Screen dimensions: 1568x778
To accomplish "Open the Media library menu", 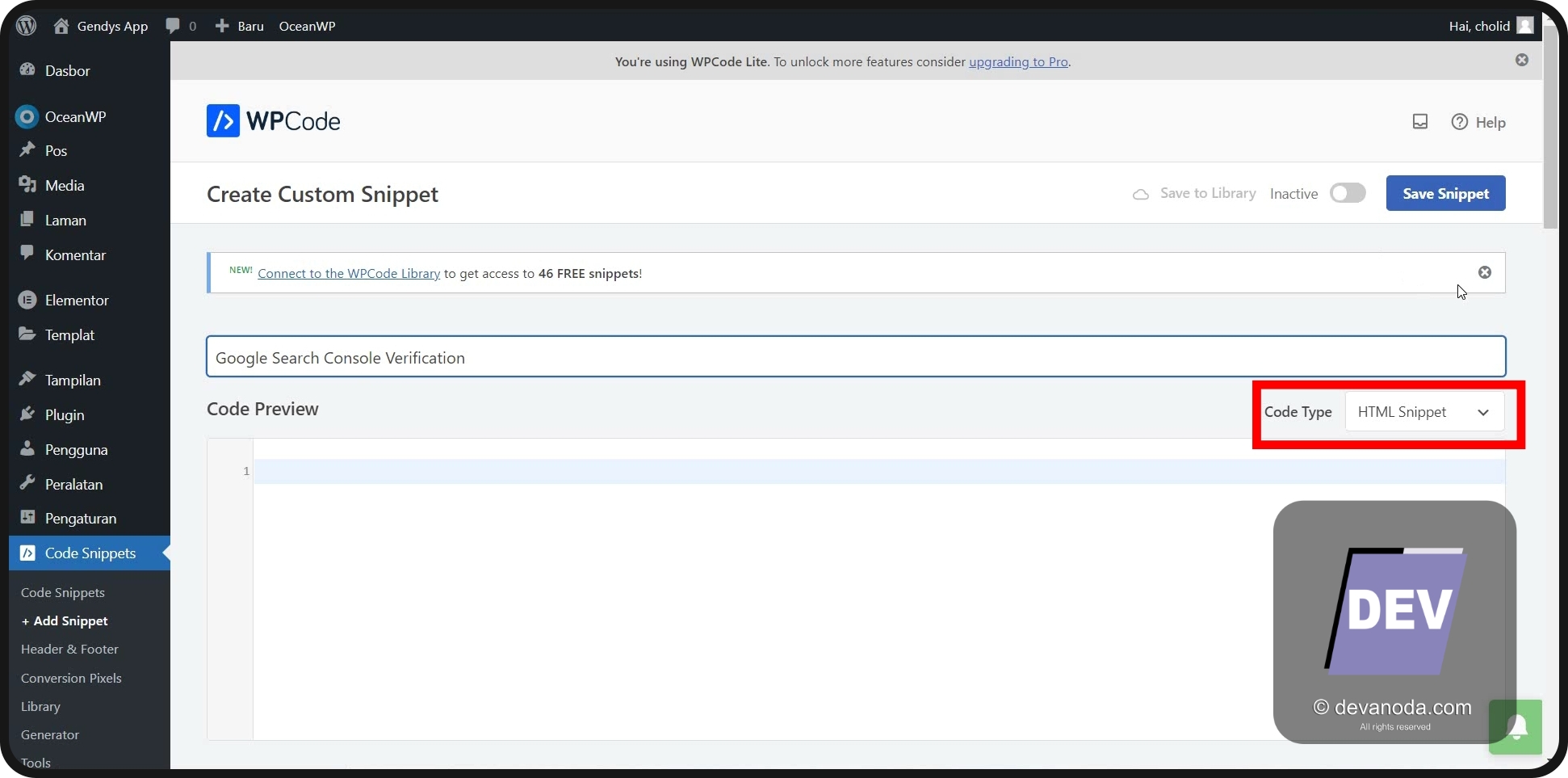I will click(x=89, y=186).
